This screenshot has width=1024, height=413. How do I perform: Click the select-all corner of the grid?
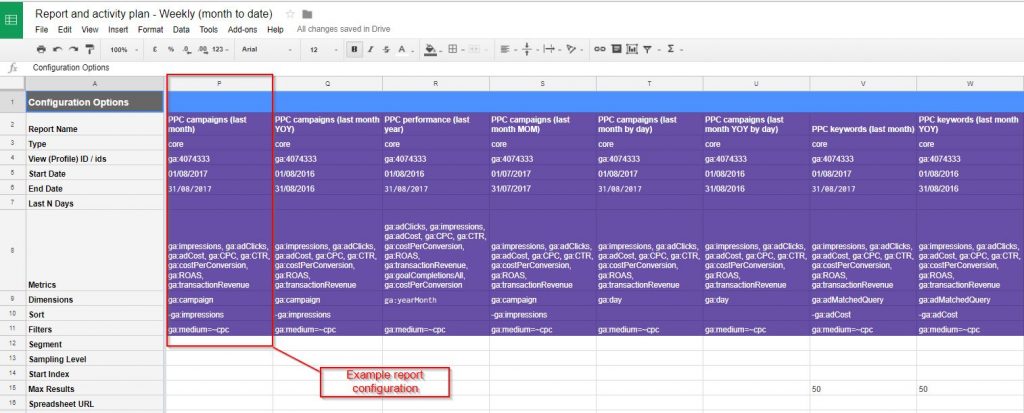pos(12,84)
